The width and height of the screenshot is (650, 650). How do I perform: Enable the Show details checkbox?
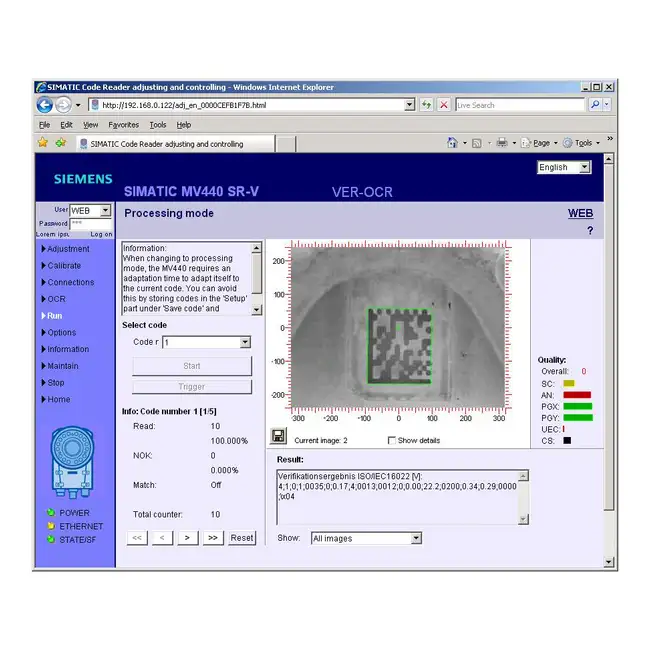[391, 440]
